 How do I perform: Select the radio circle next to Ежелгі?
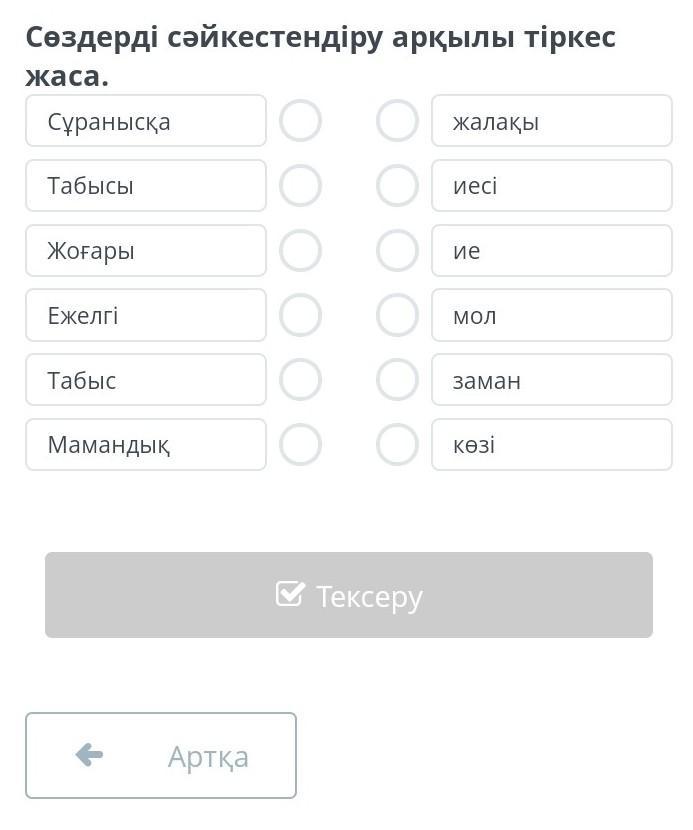coord(300,315)
